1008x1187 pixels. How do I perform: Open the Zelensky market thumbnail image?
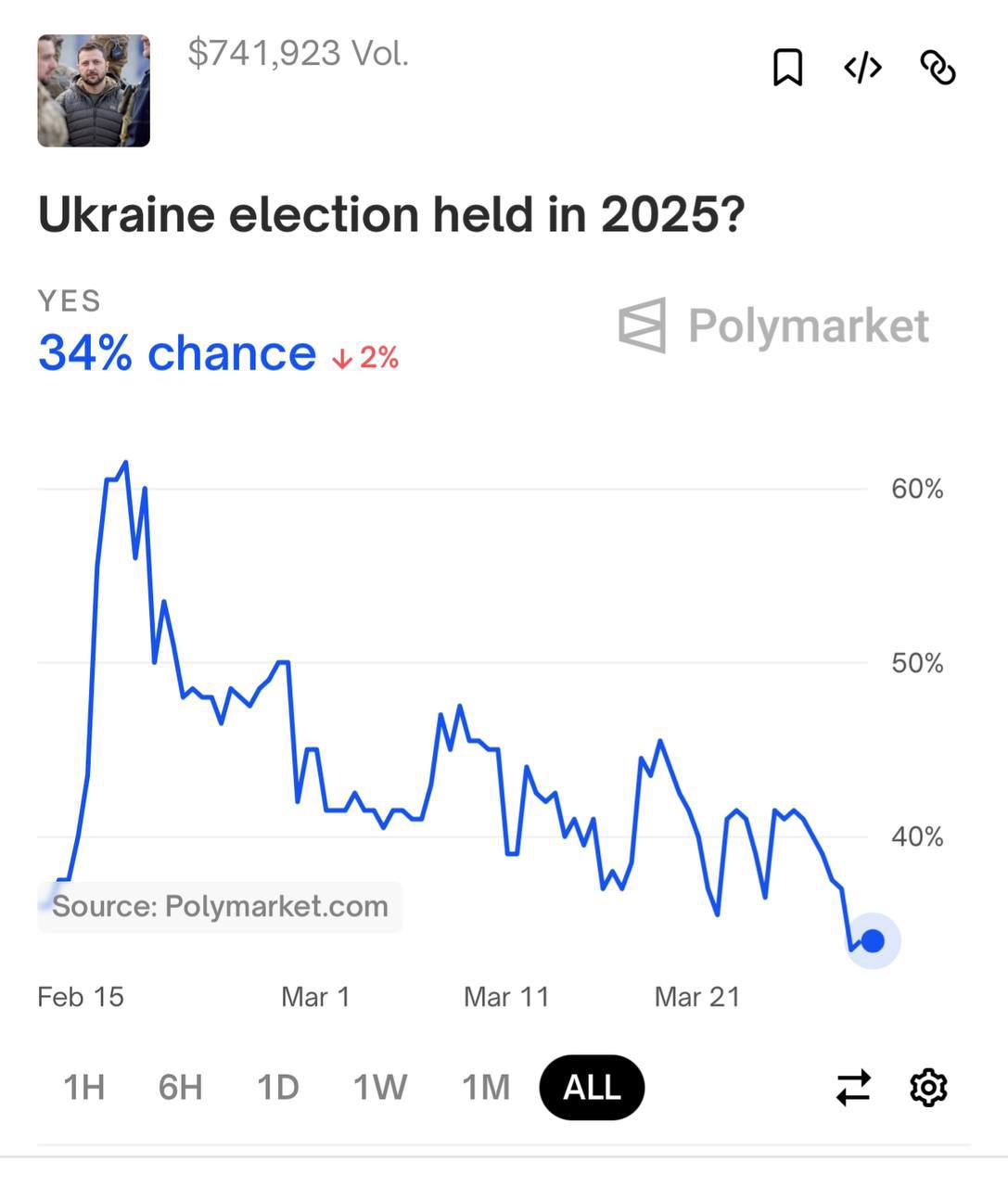[94, 91]
